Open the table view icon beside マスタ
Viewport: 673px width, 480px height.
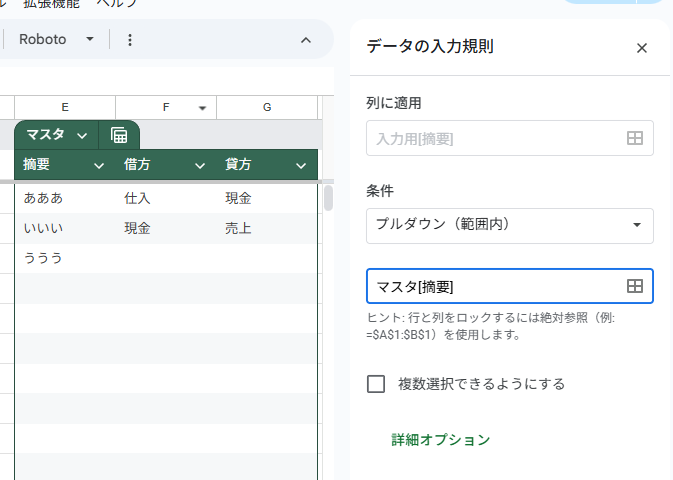coord(119,135)
